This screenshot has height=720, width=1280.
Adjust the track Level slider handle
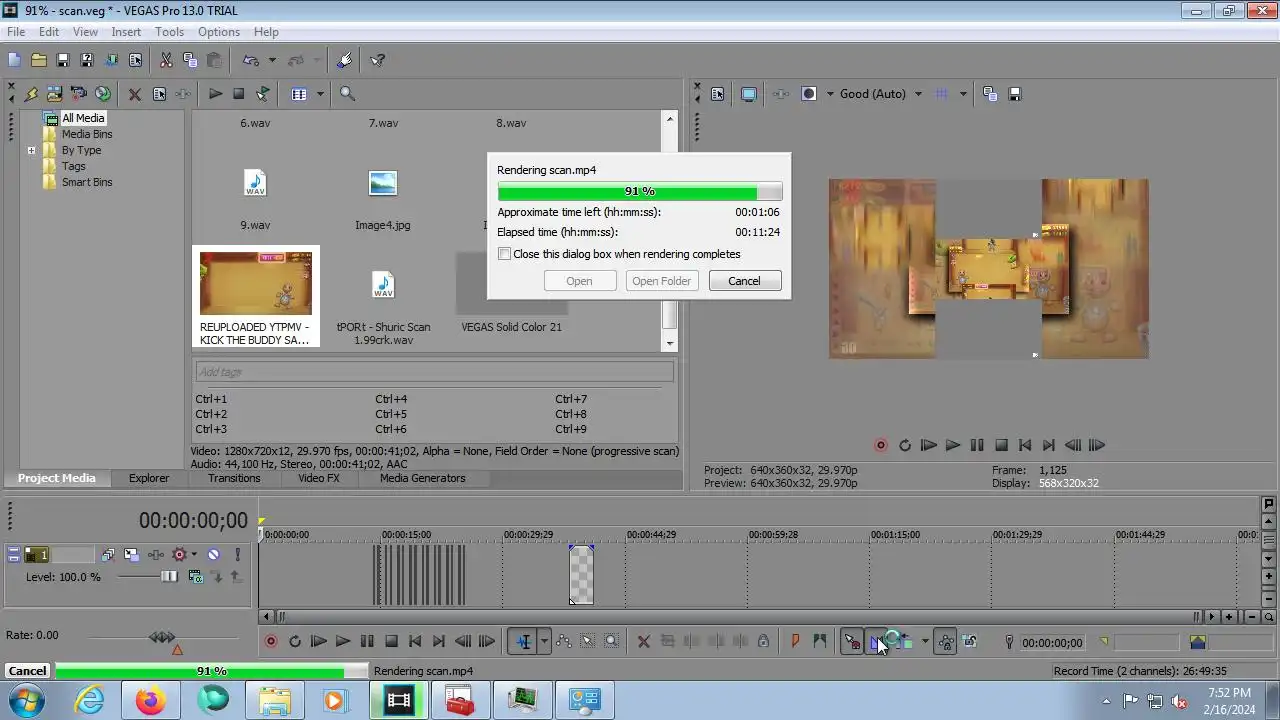coord(169,576)
